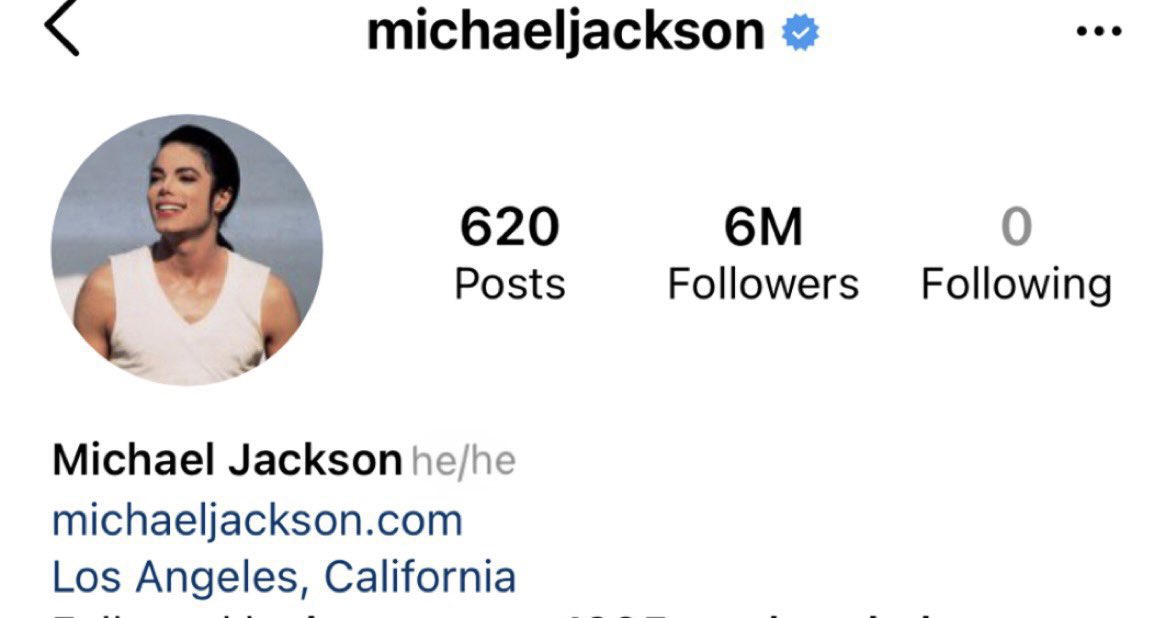Click the word California in location
Screen dimensions: 1150x618
click(420, 576)
